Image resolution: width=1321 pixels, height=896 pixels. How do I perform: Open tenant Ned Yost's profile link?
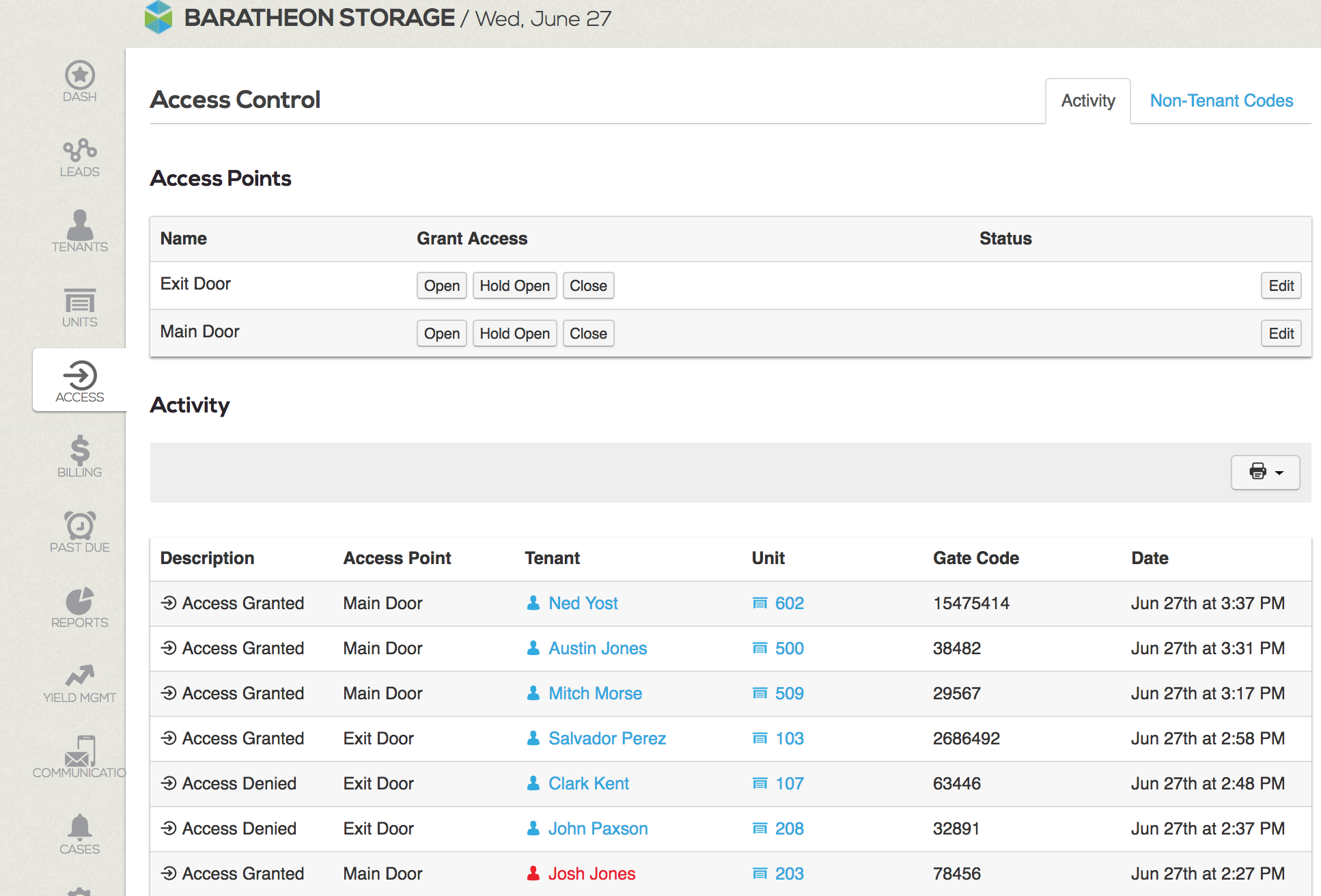[583, 603]
